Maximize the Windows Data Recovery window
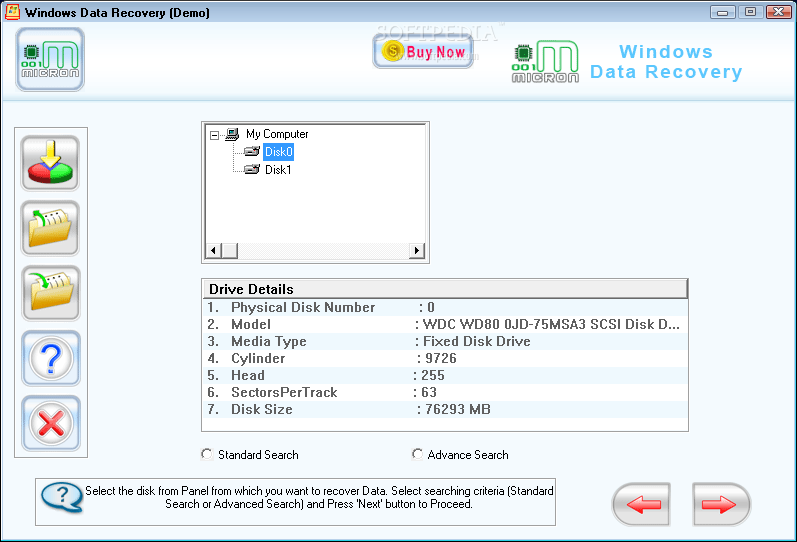 [750, 11]
